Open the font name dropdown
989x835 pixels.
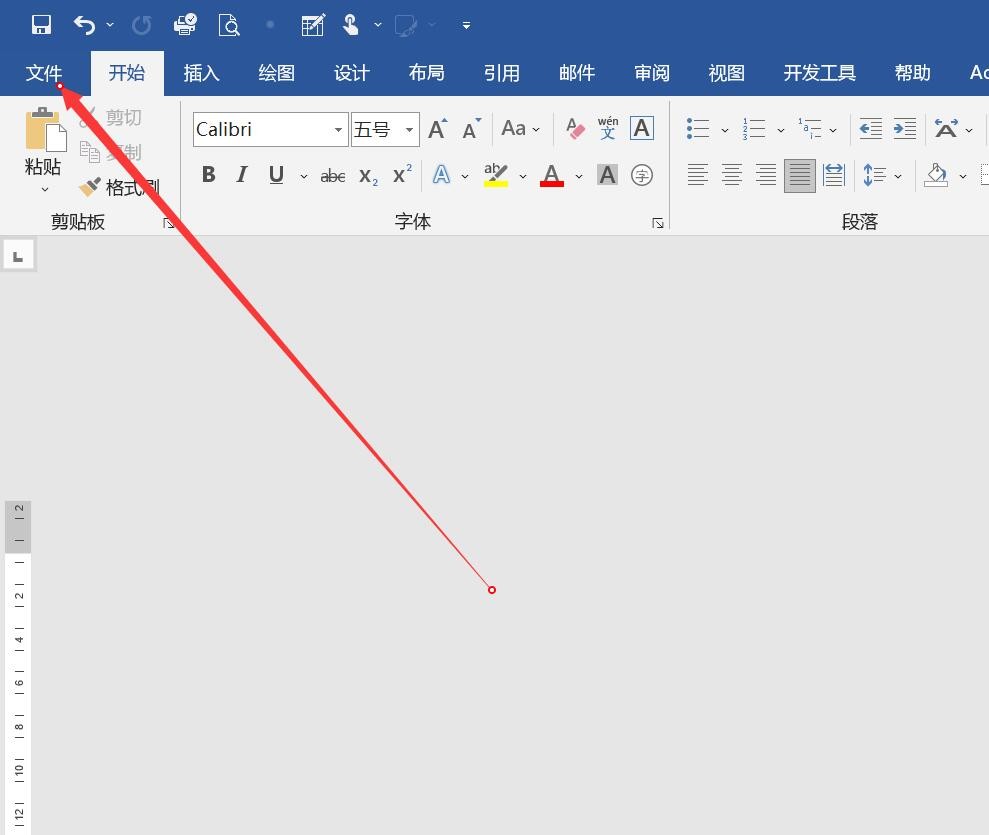pos(337,129)
